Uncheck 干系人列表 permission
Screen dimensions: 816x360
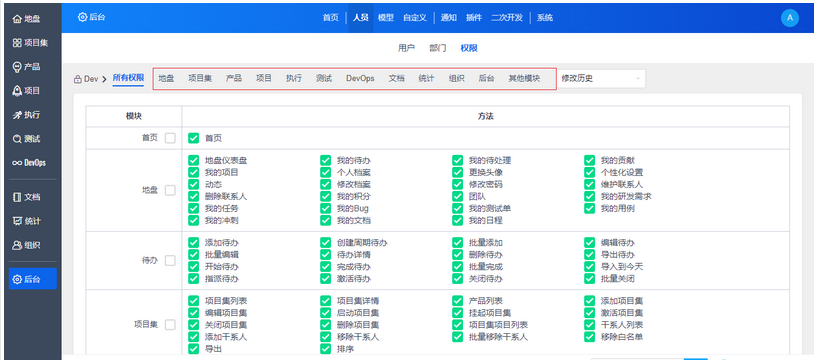point(590,325)
